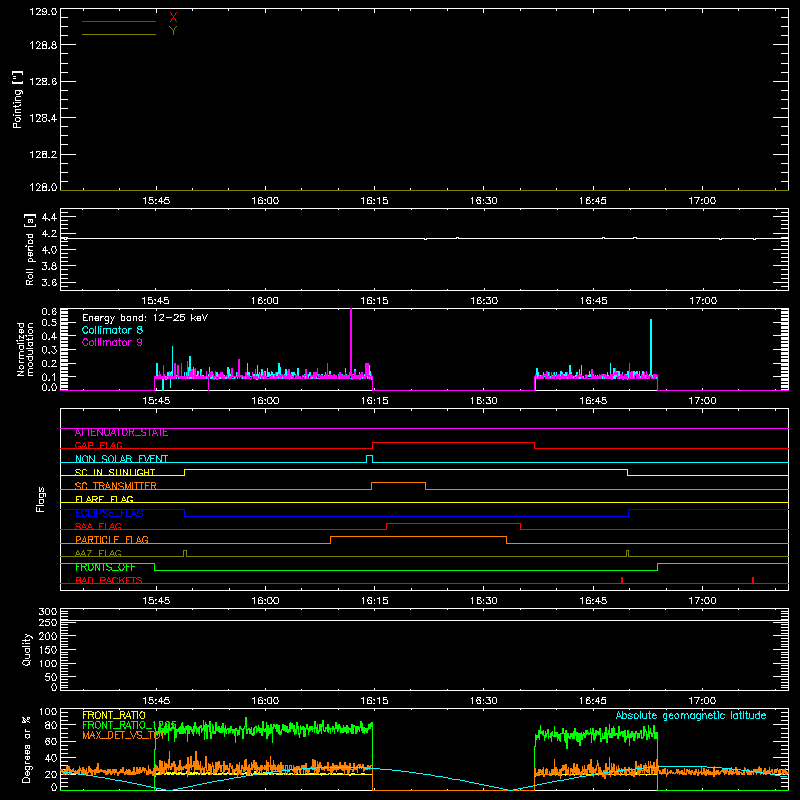Viewport: 800px width, 800px height.
Task: Click the 16:30 label below Roll period plot
Action: pyautogui.click(x=484, y=301)
